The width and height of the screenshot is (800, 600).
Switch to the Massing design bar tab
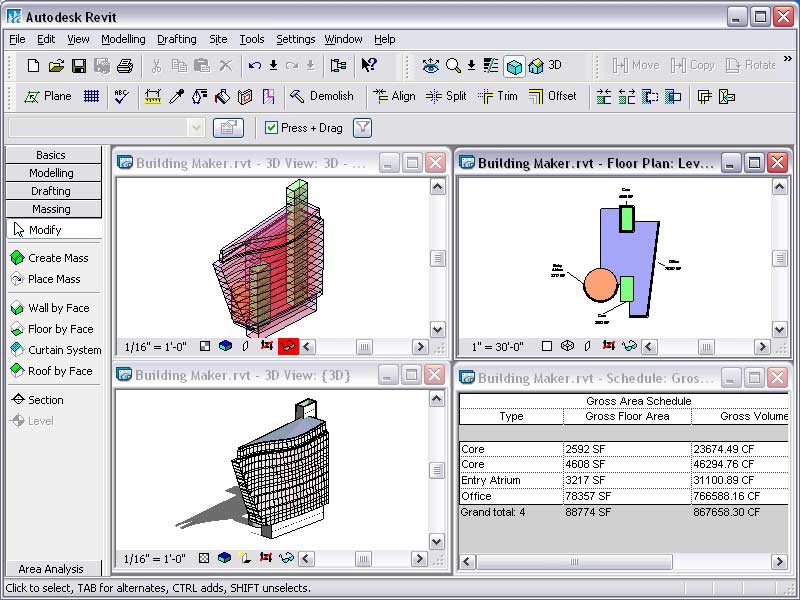click(x=53, y=209)
